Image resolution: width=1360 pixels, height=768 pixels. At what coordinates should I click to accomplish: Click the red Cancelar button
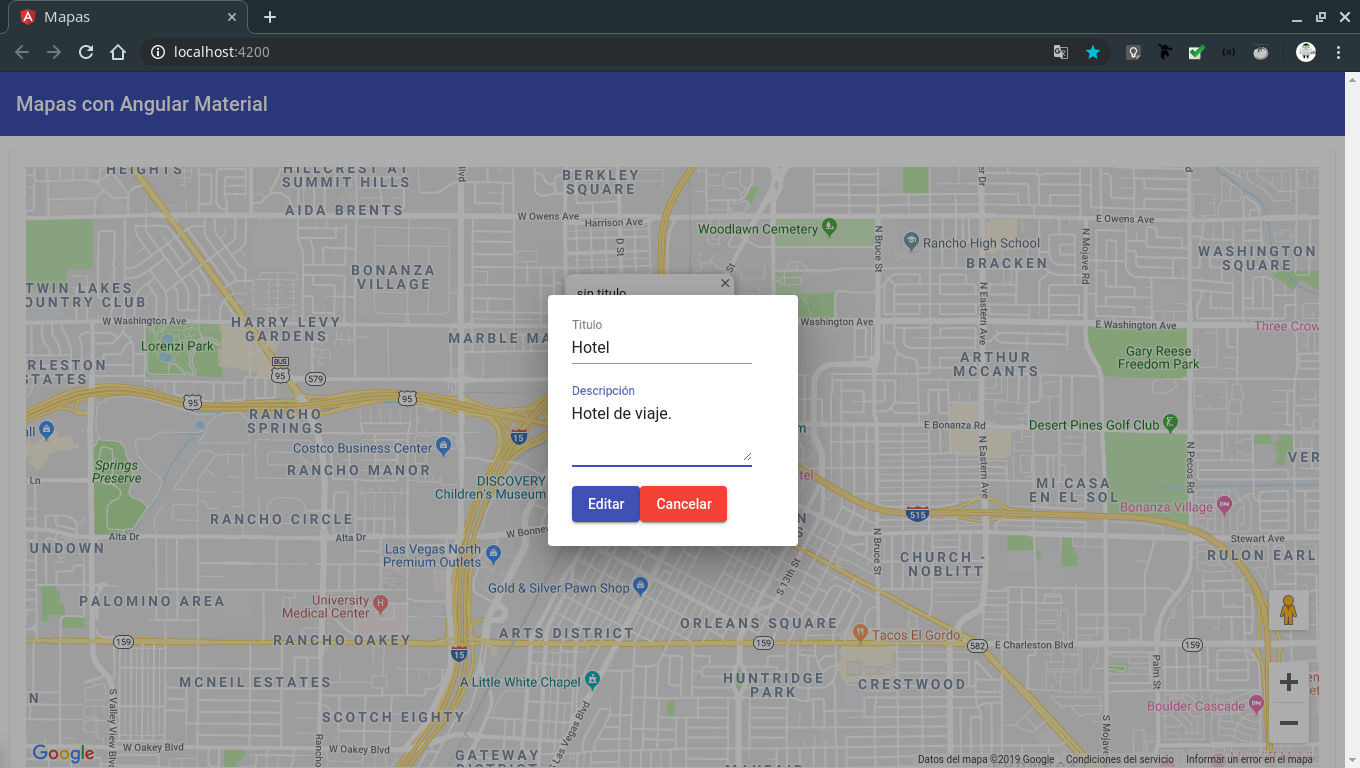684,504
